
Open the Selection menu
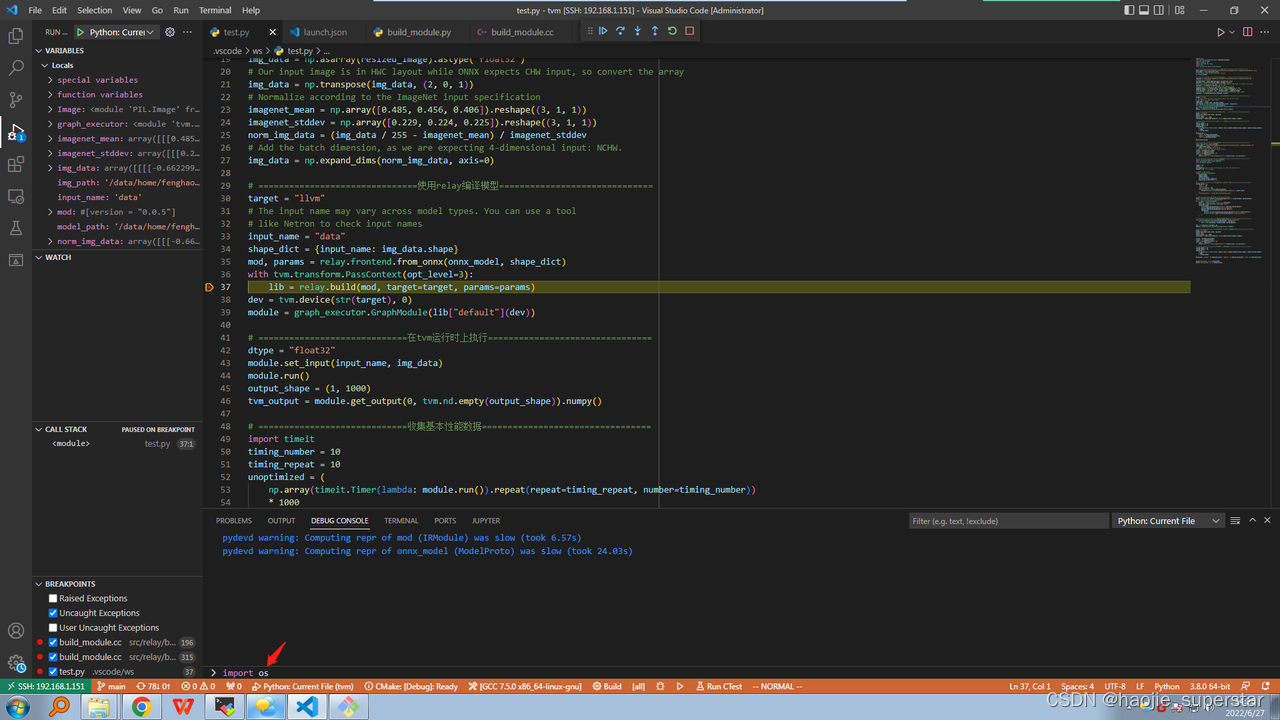click(95, 10)
